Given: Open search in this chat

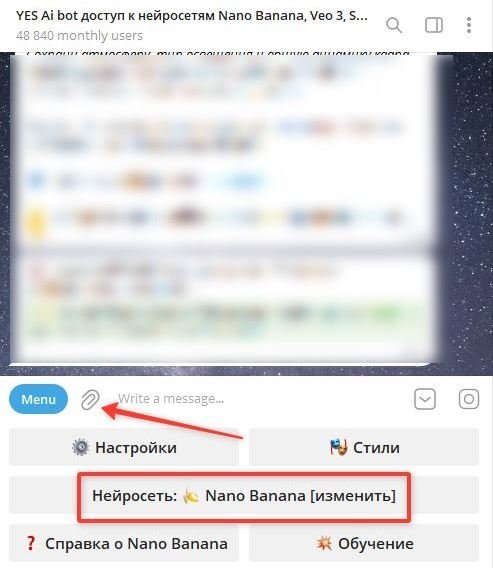Looking at the screenshot, I should click(x=394, y=25).
